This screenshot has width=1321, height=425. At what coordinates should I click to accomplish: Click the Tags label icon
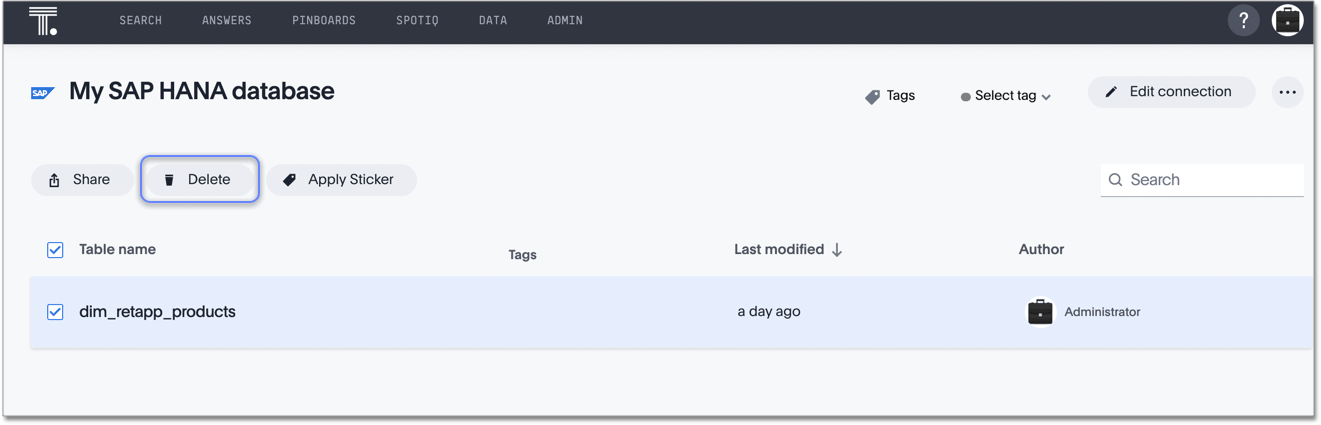[873, 97]
